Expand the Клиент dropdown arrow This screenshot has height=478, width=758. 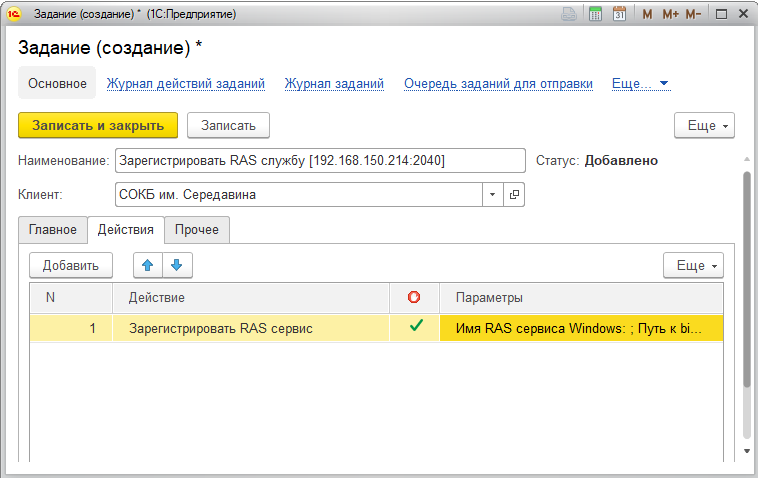tap(493, 195)
